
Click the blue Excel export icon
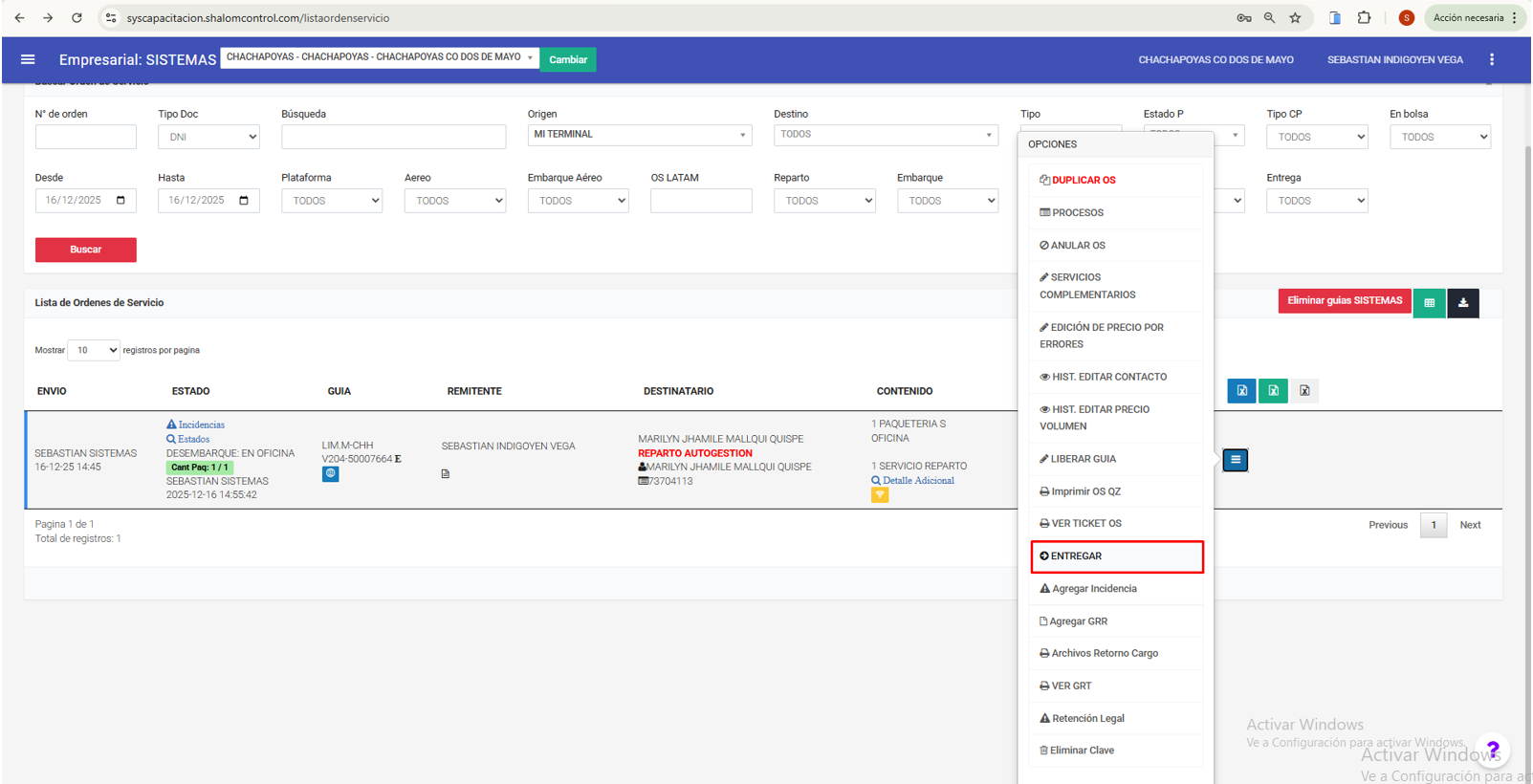coord(1241,390)
